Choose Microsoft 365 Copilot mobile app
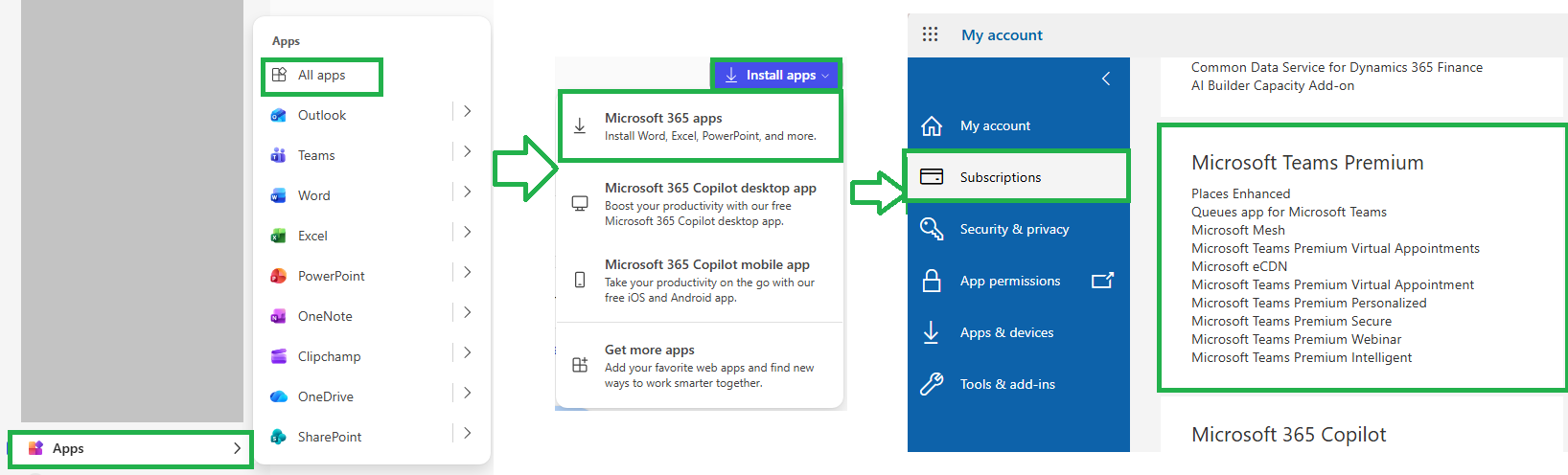Viewport: 1568px width, 475px height. (700, 281)
